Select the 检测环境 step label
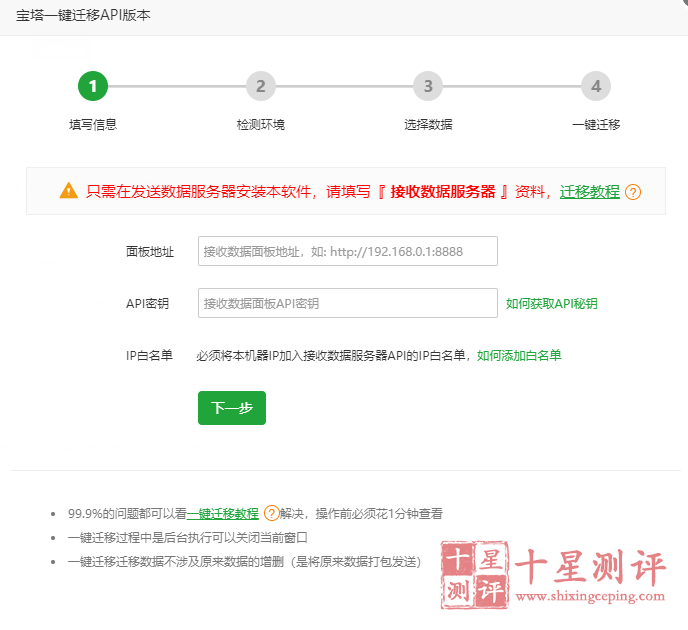 260,125
